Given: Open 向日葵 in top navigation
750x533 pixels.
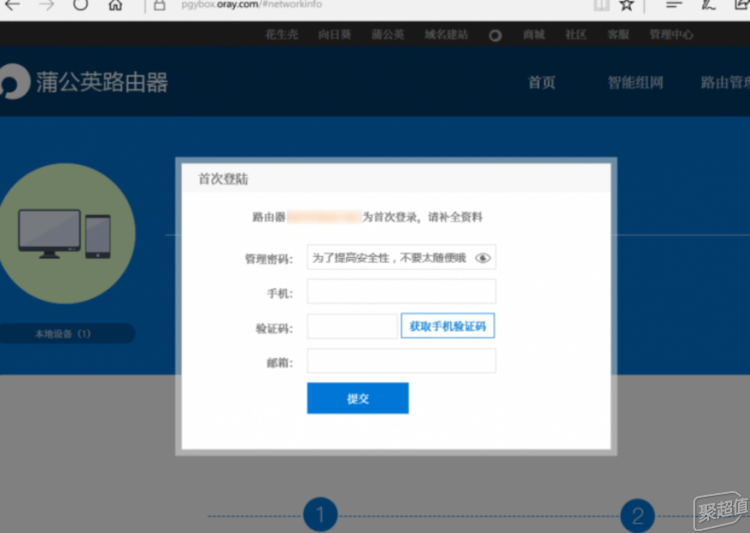Looking at the screenshot, I should click(x=335, y=34).
